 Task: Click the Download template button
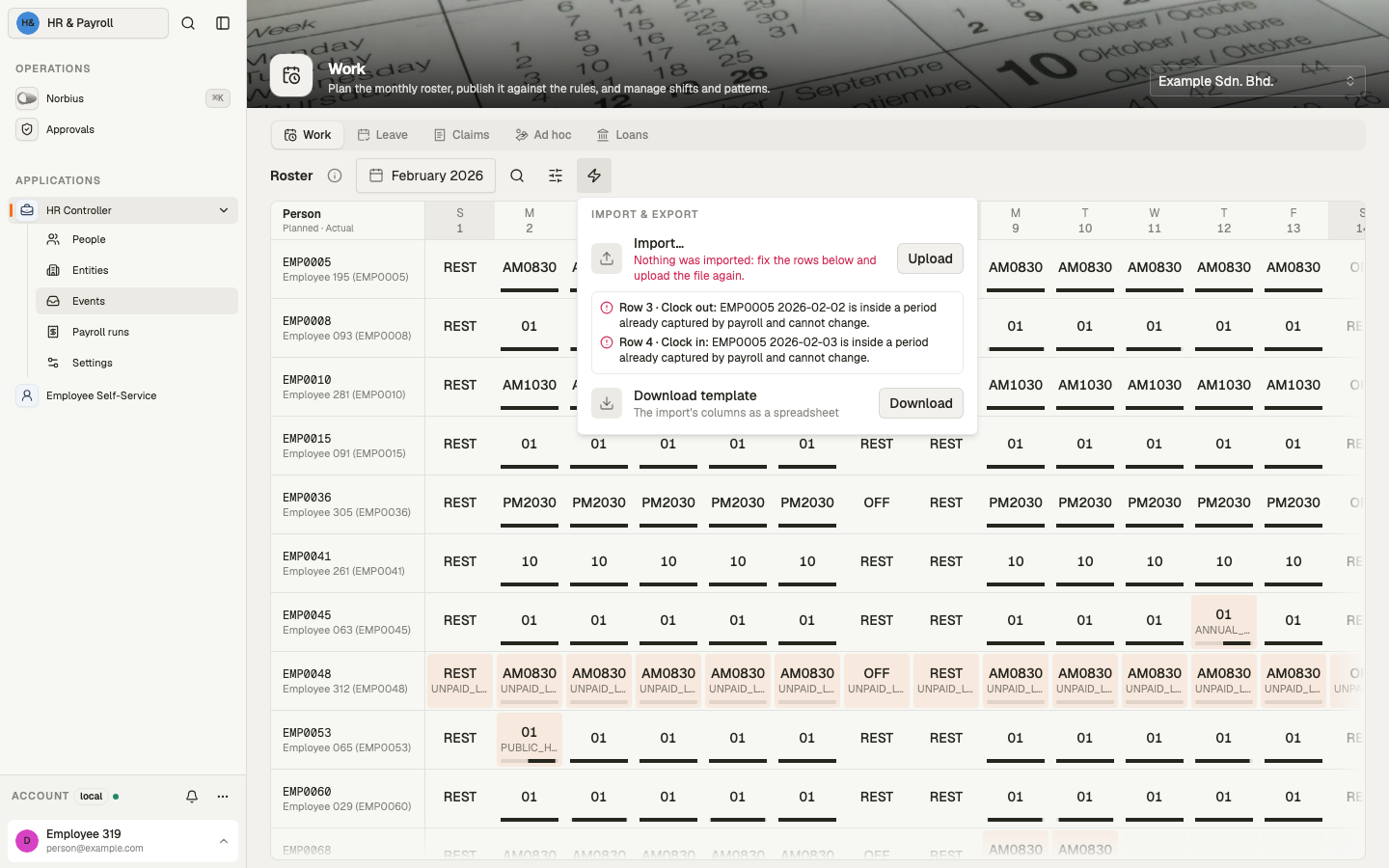point(921,403)
